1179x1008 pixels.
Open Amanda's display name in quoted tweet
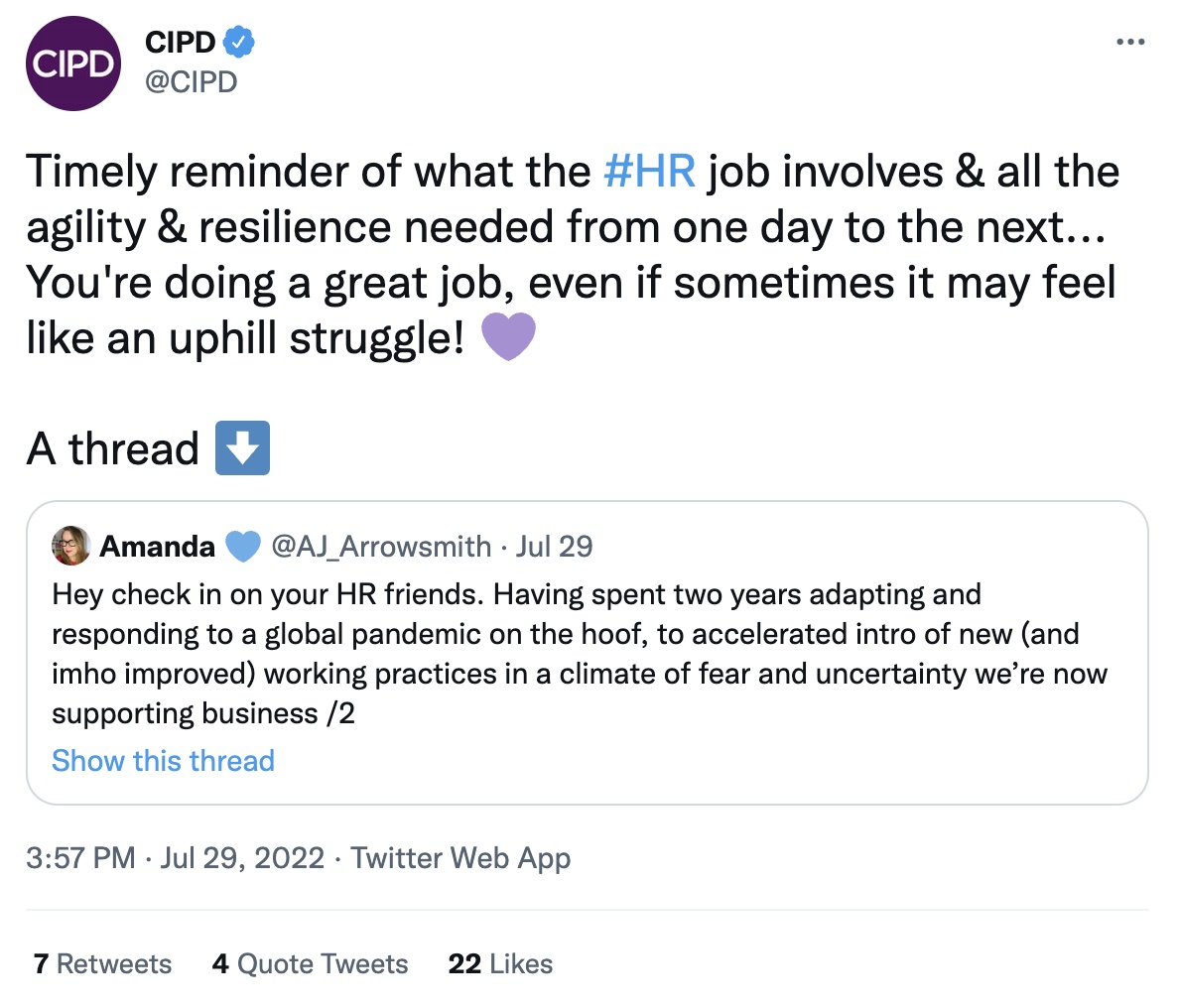157,546
